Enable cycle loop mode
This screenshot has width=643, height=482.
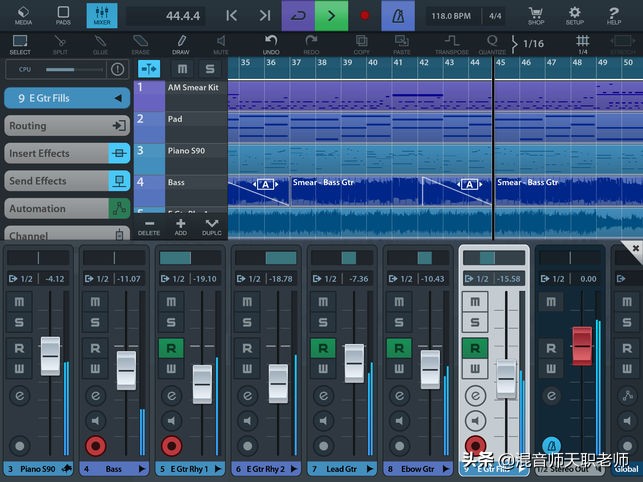pyautogui.click(x=297, y=15)
